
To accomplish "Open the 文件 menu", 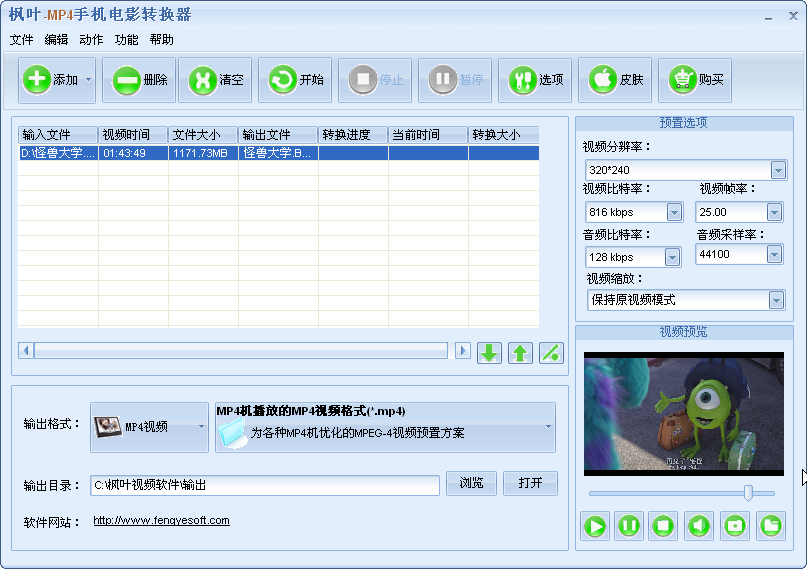I will click(21, 40).
